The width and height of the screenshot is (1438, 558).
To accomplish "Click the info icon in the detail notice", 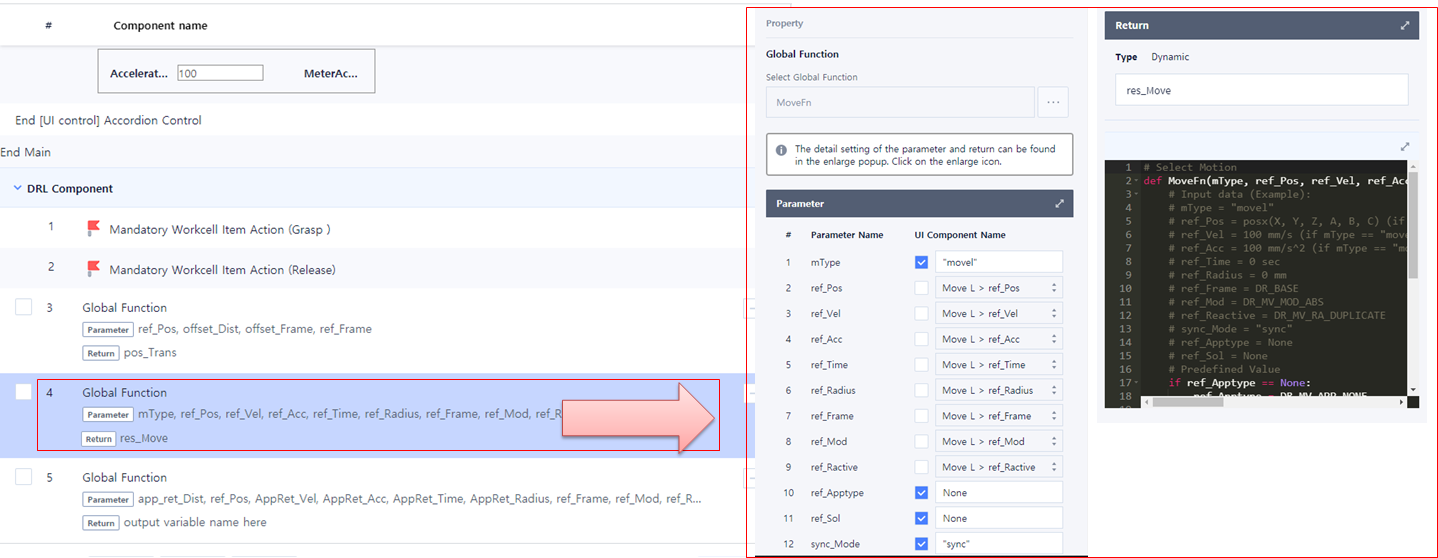I will point(781,149).
